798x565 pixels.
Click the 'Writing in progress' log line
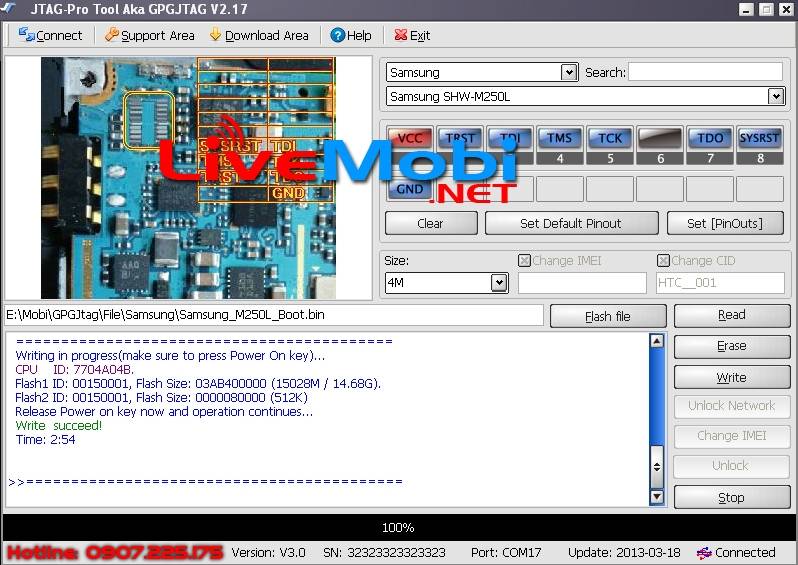pyautogui.click(x=170, y=356)
